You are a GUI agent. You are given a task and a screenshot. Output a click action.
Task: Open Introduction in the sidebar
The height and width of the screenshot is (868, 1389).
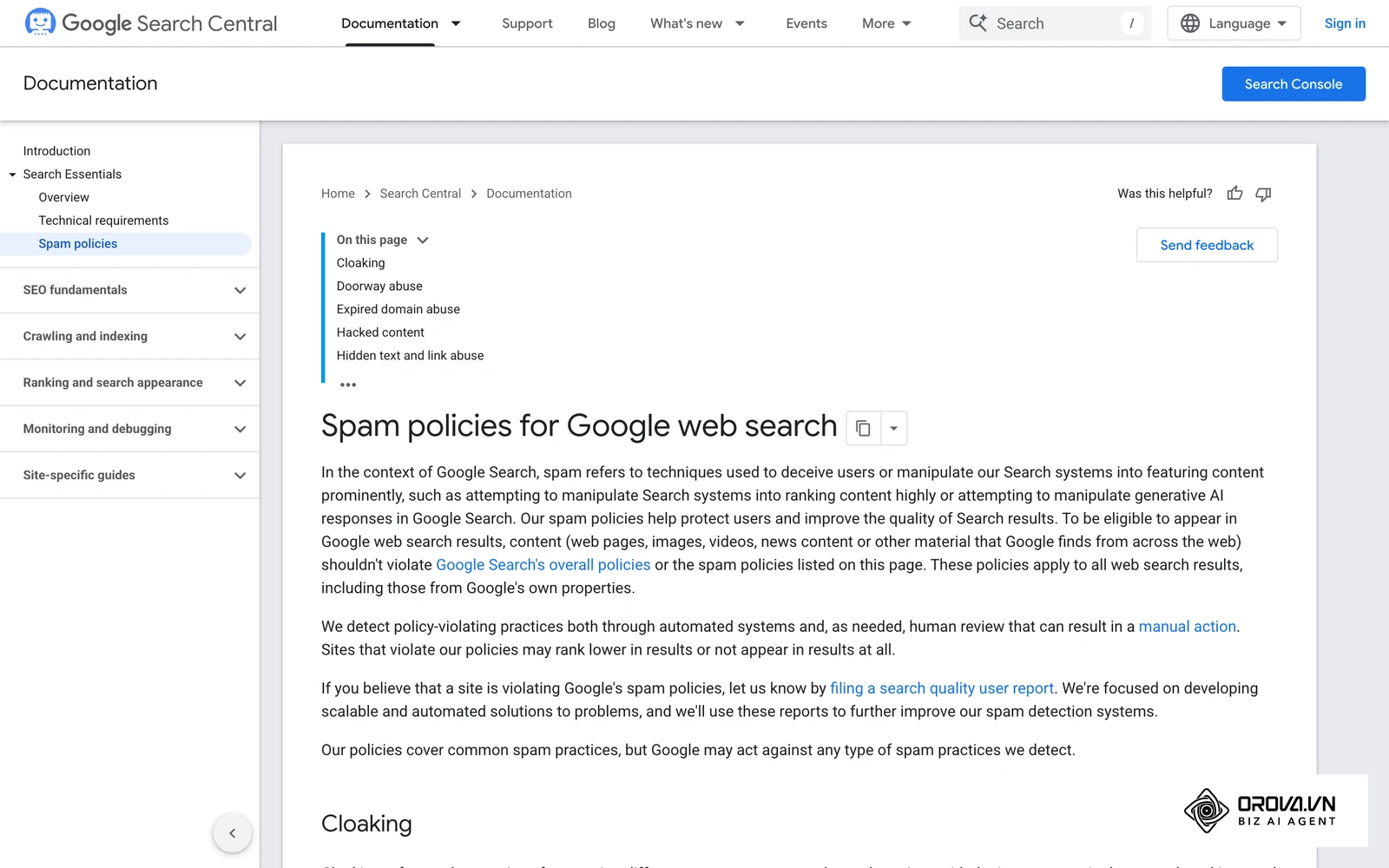click(56, 151)
